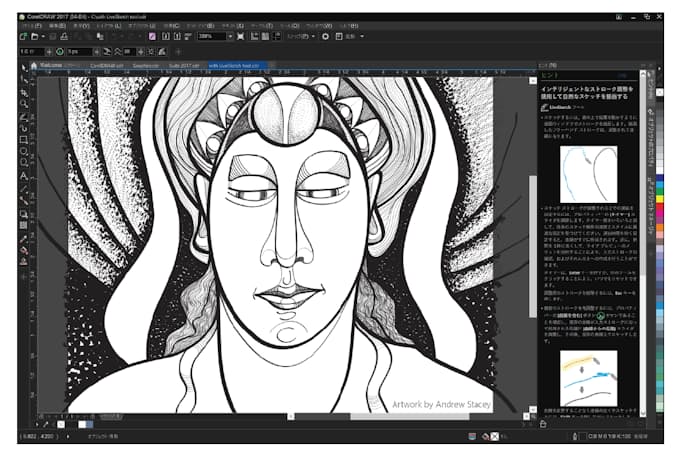The image size is (680, 463).
Task: Toggle the no-fill X indicator
Action: [x=495, y=436]
